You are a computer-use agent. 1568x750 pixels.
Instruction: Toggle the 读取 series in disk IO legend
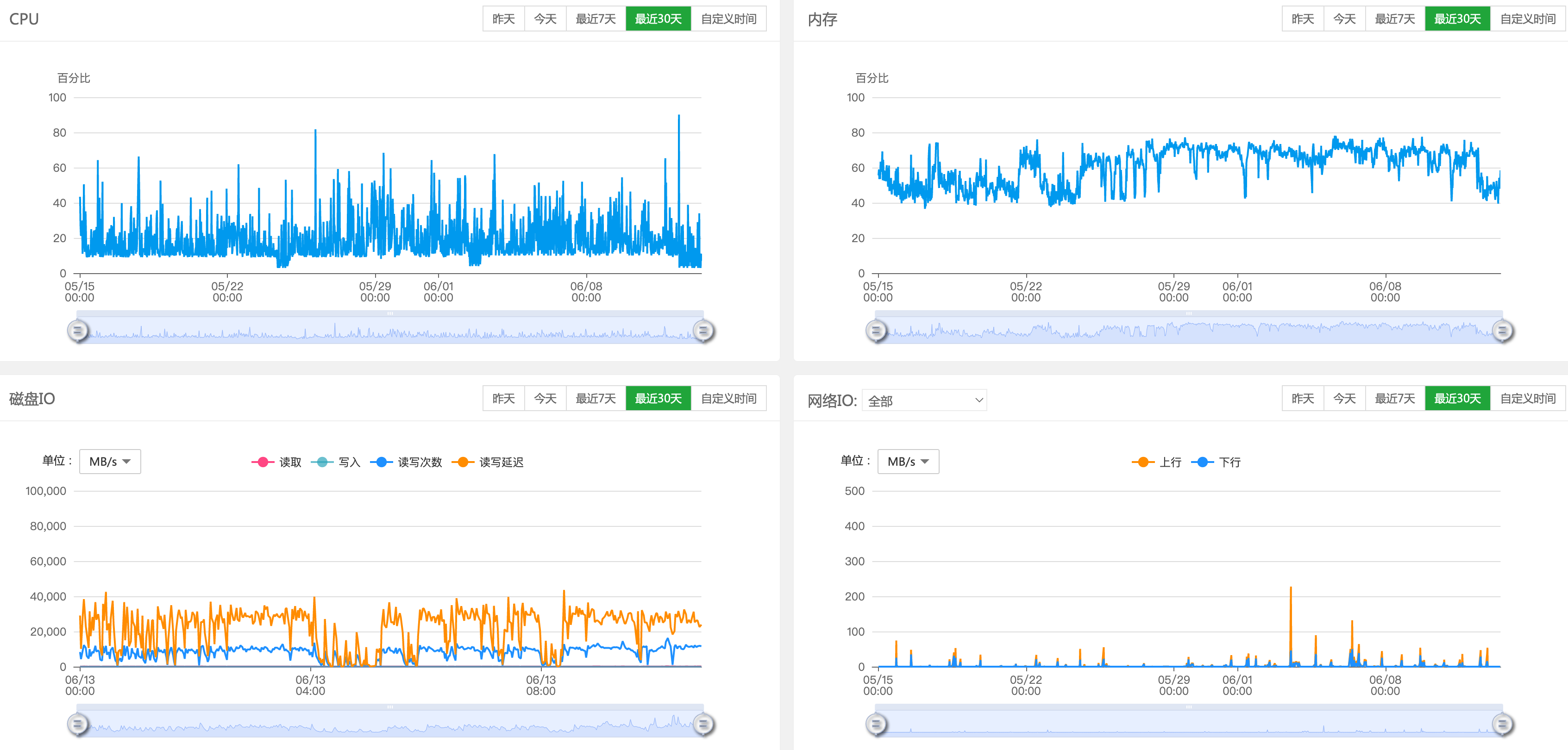pyautogui.click(x=276, y=462)
